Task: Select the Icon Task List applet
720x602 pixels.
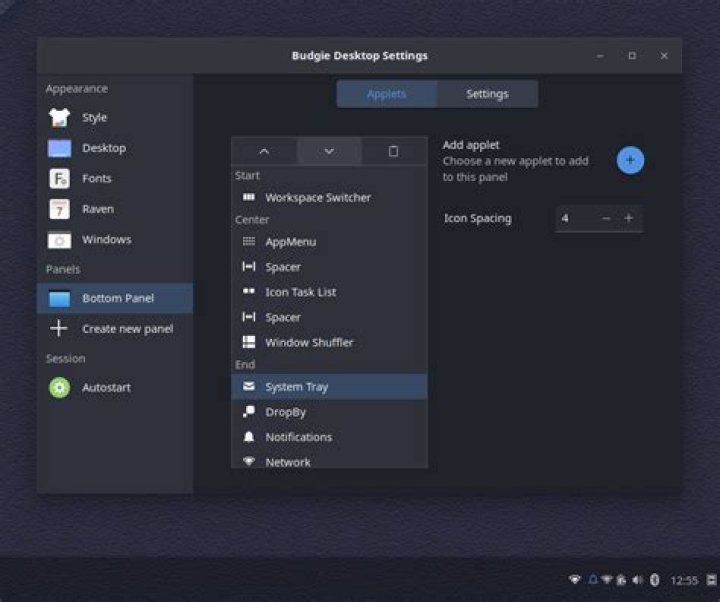Action: coord(329,292)
